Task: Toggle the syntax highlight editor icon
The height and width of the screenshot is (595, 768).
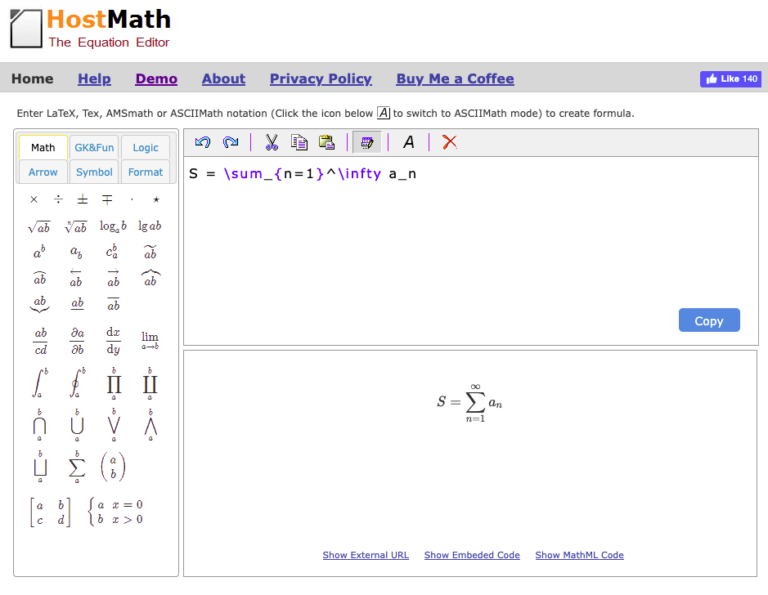Action: [x=367, y=143]
